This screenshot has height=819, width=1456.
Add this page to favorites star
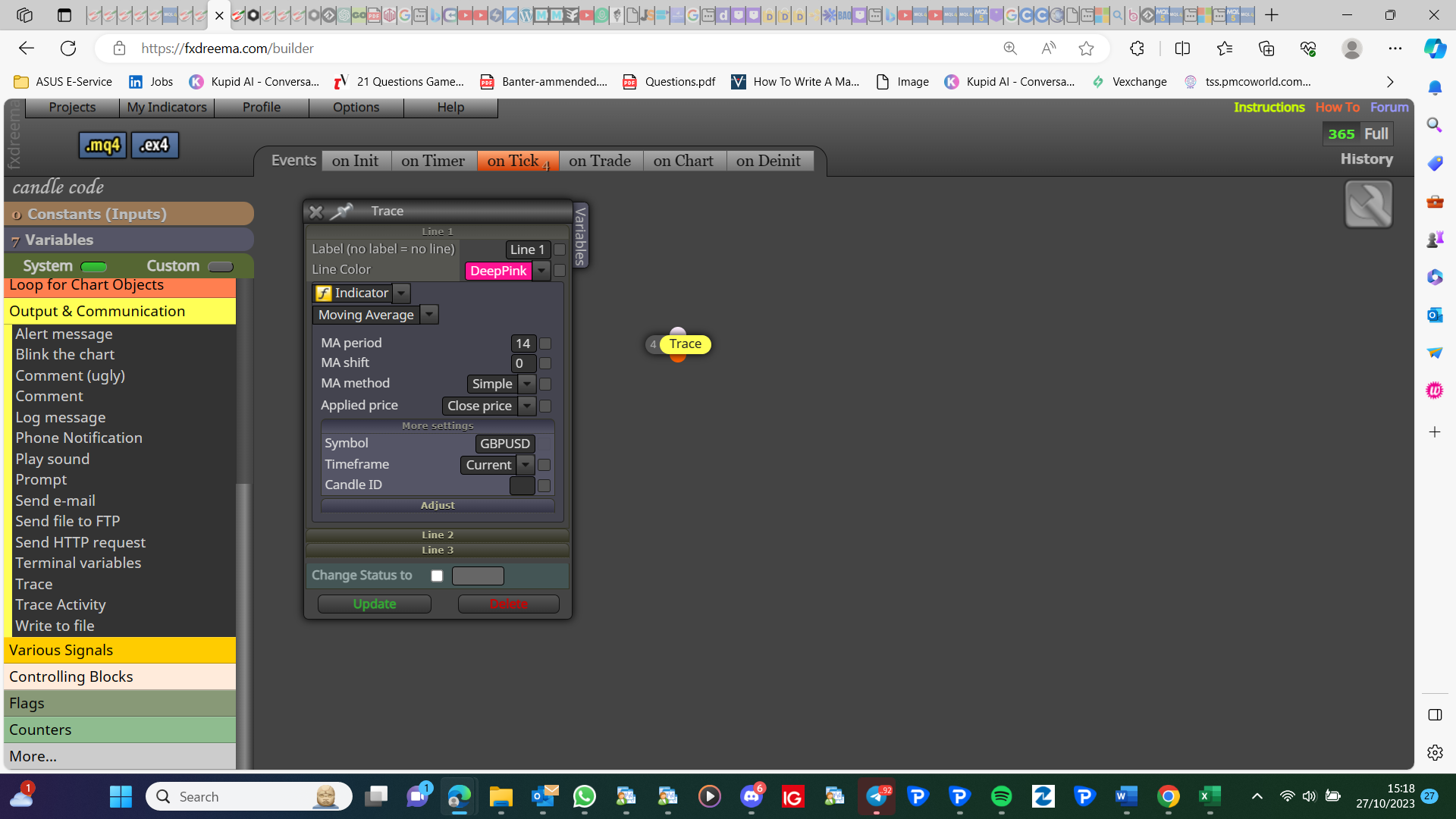(1087, 49)
